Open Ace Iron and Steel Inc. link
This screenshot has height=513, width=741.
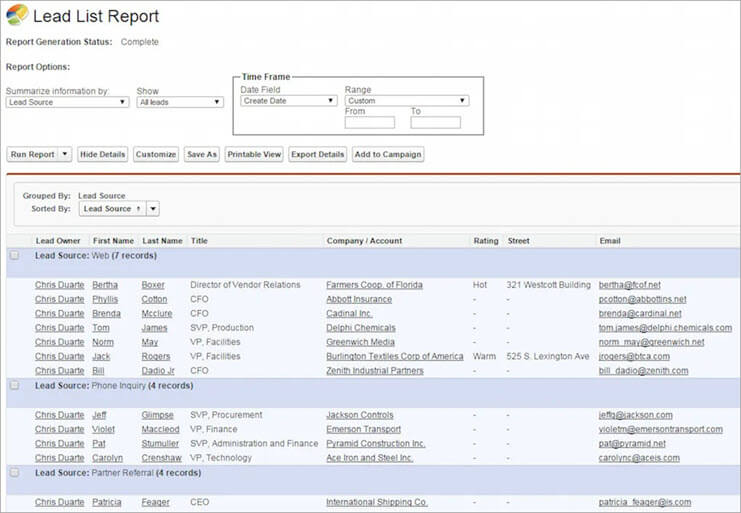pyautogui.click(x=370, y=458)
